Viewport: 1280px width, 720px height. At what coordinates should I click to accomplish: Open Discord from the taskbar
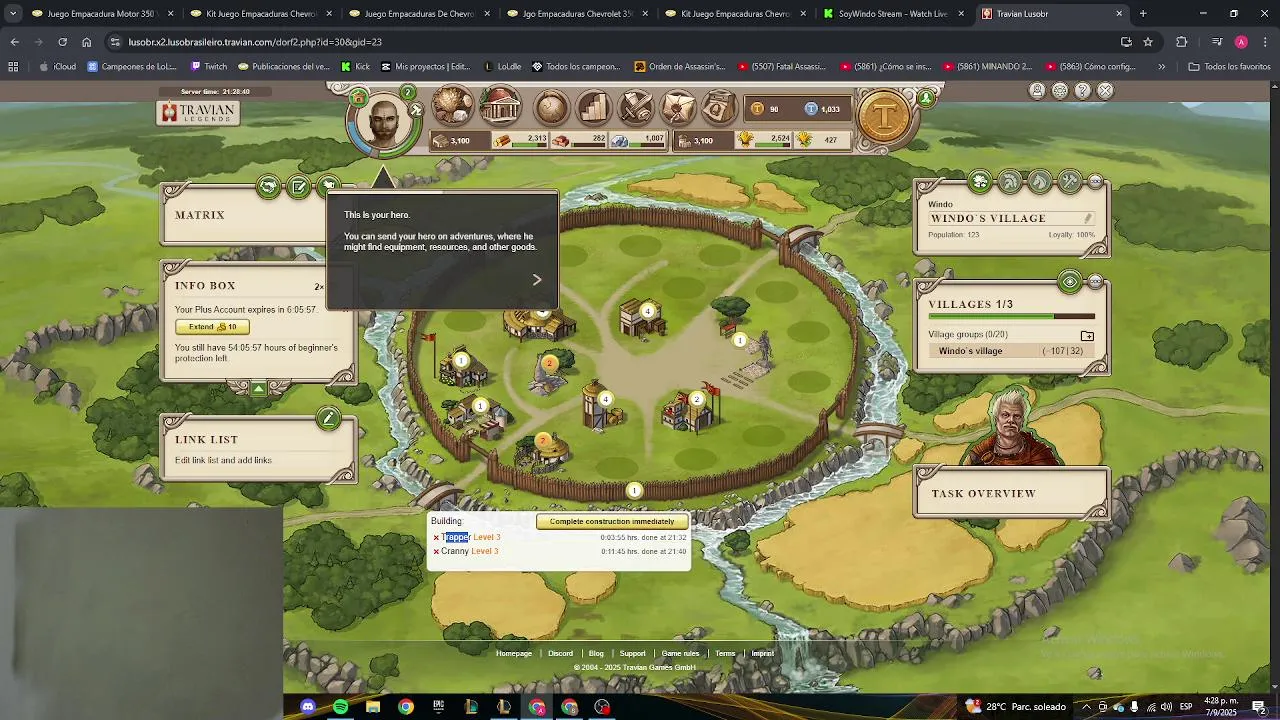[307, 707]
